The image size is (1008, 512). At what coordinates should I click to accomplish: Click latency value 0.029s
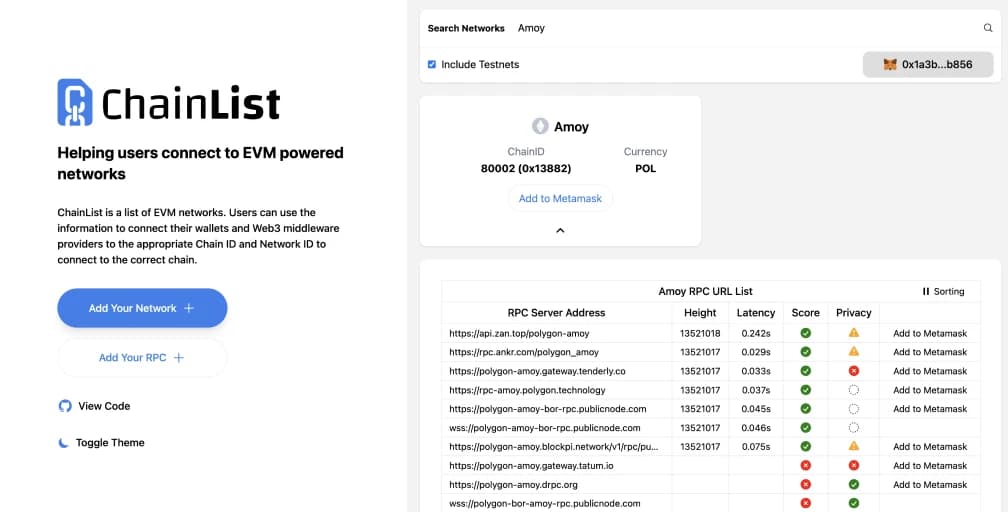(756, 352)
